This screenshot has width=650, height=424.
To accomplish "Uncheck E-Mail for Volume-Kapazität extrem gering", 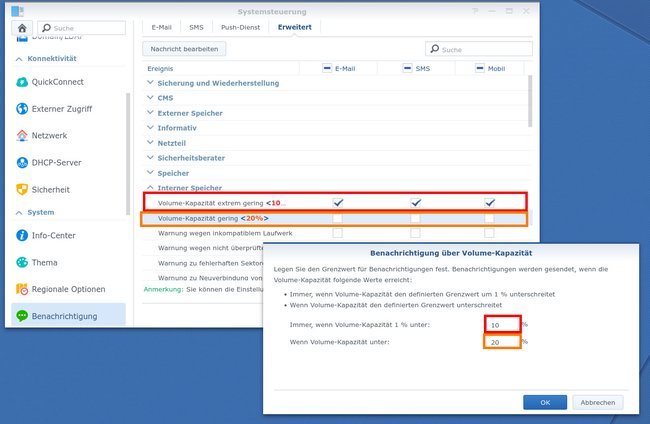I will [x=338, y=203].
